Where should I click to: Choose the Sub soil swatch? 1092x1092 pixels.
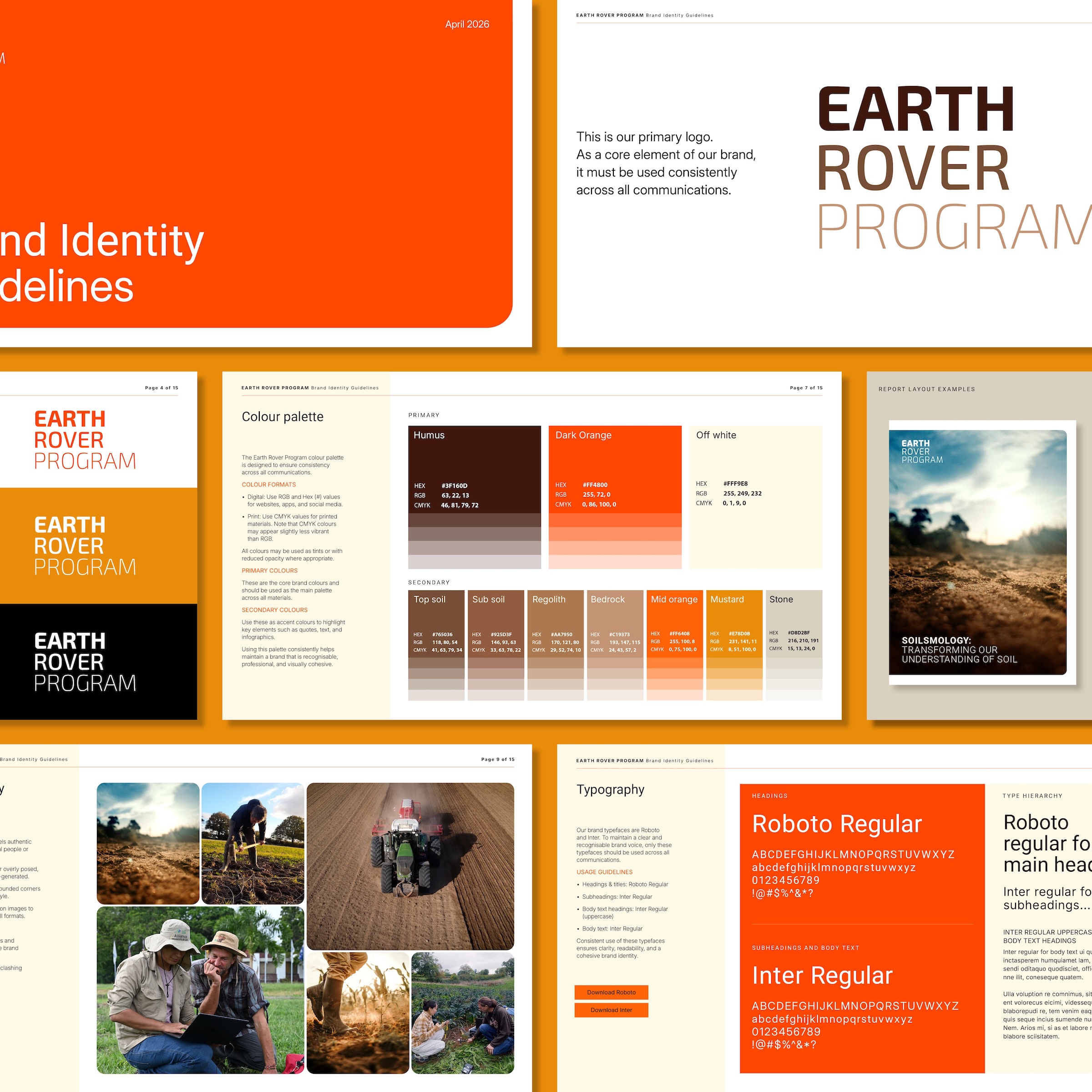[x=495, y=645]
